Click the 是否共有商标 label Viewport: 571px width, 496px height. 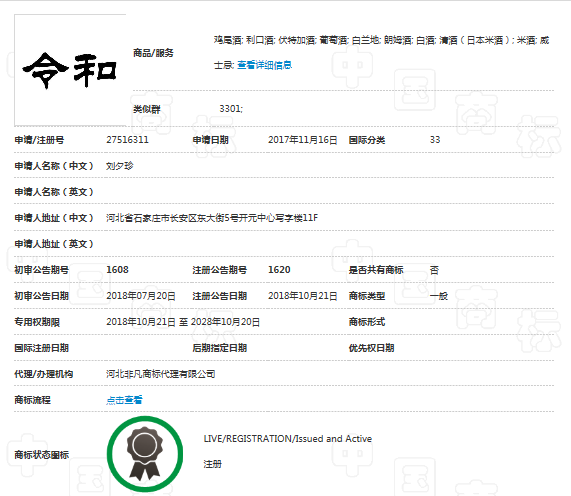click(376, 270)
